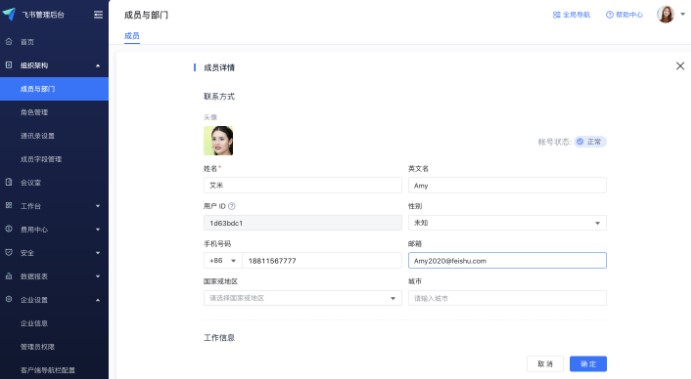This screenshot has width=691, height=379.
Task: Switch to the 成员 tab
Action: tap(132, 36)
